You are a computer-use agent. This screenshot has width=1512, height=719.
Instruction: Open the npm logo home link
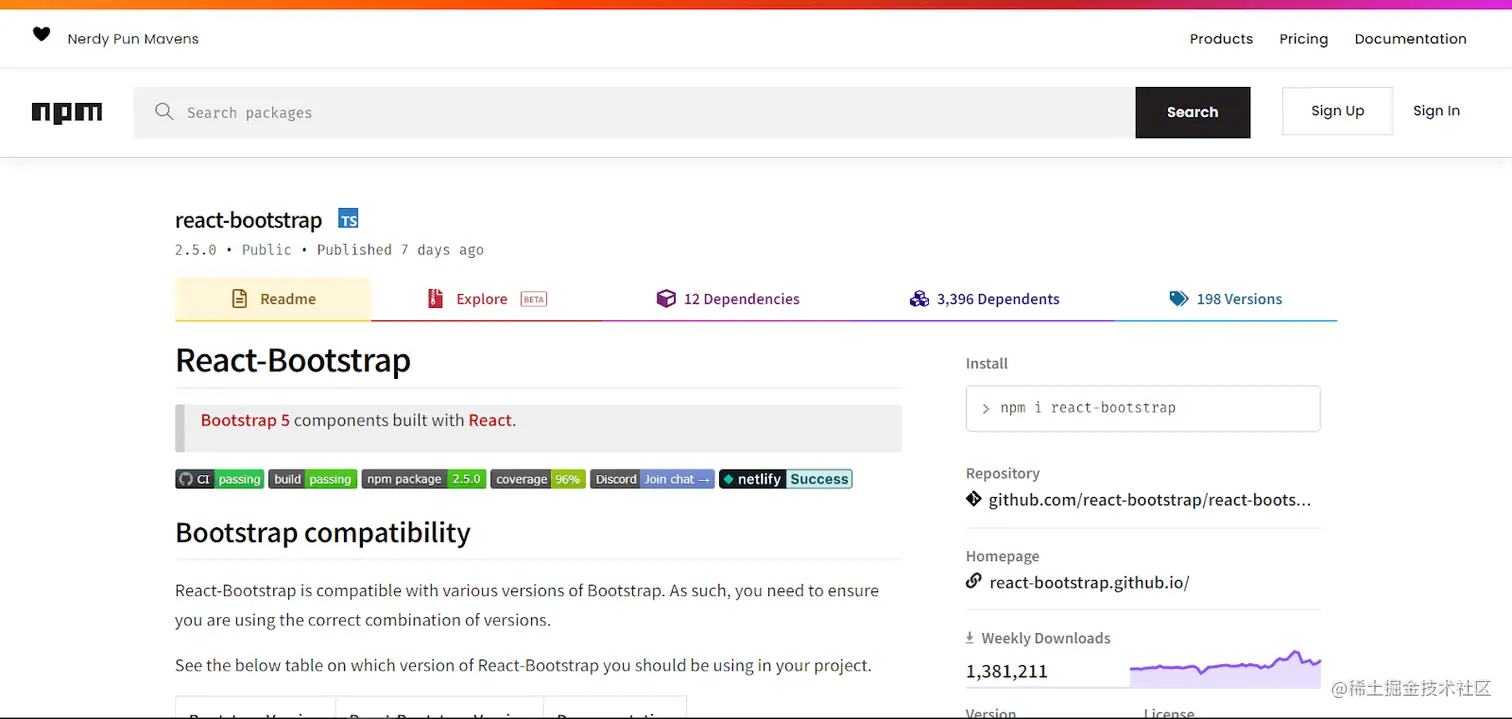click(67, 113)
